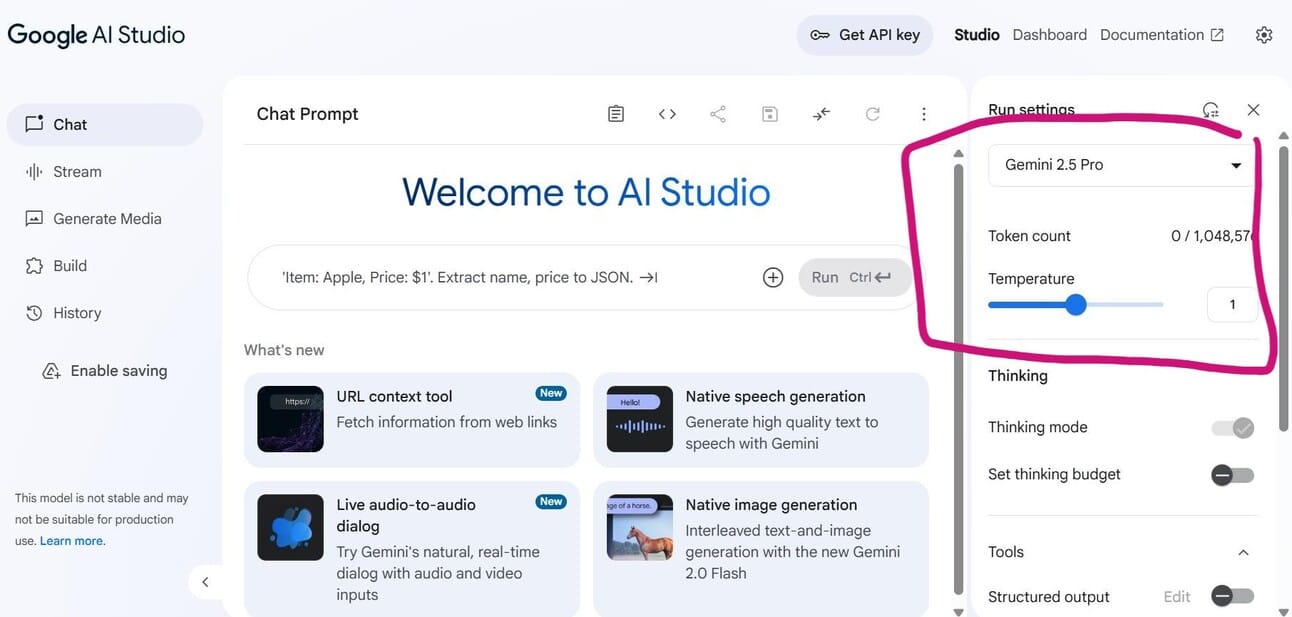The image size is (1292, 617).
Task: Click the Temperature value field
Action: [x=1232, y=304]
